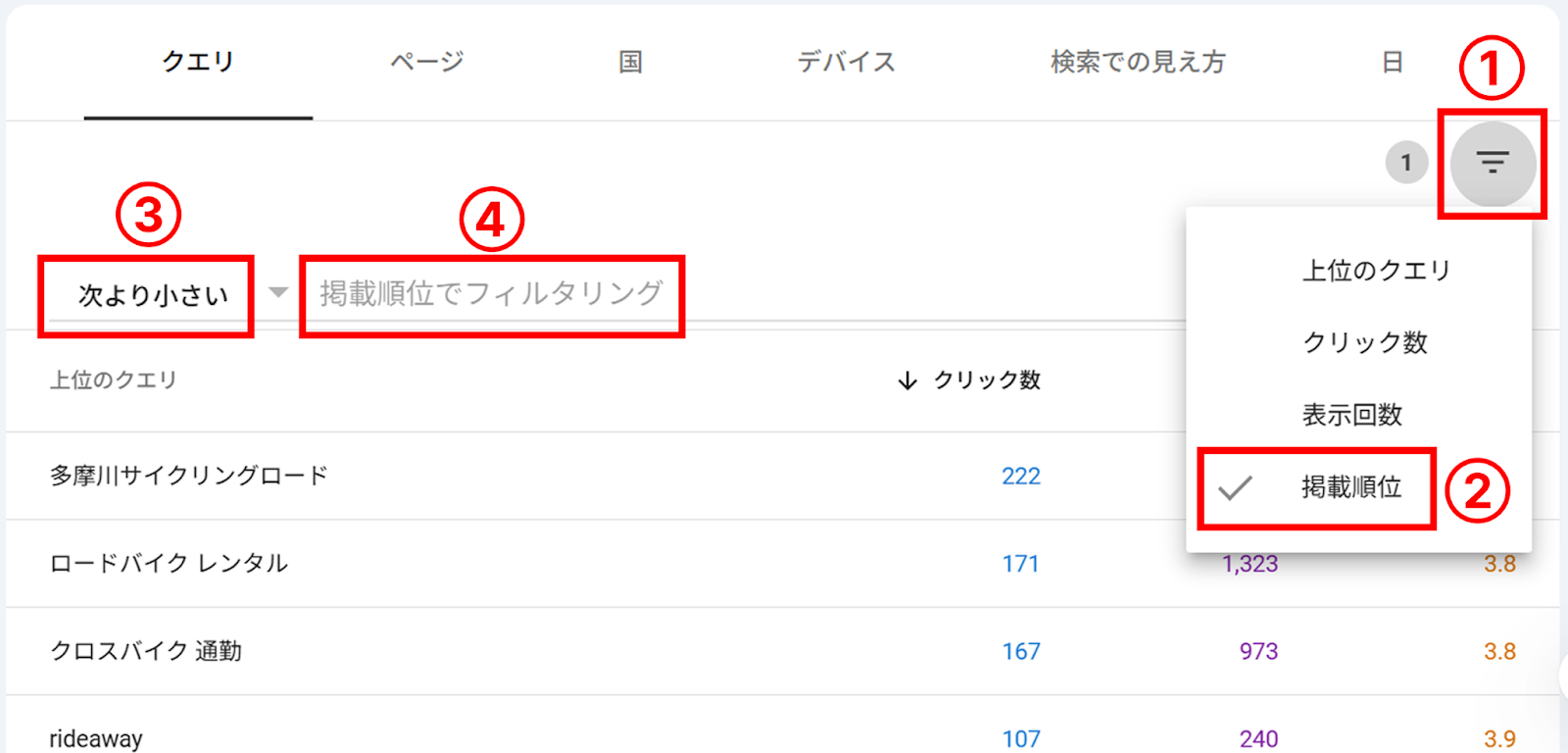The image size is (1568, 753).
Task: Sort by the クリック数 column header
Action: (x=986, y=380)
